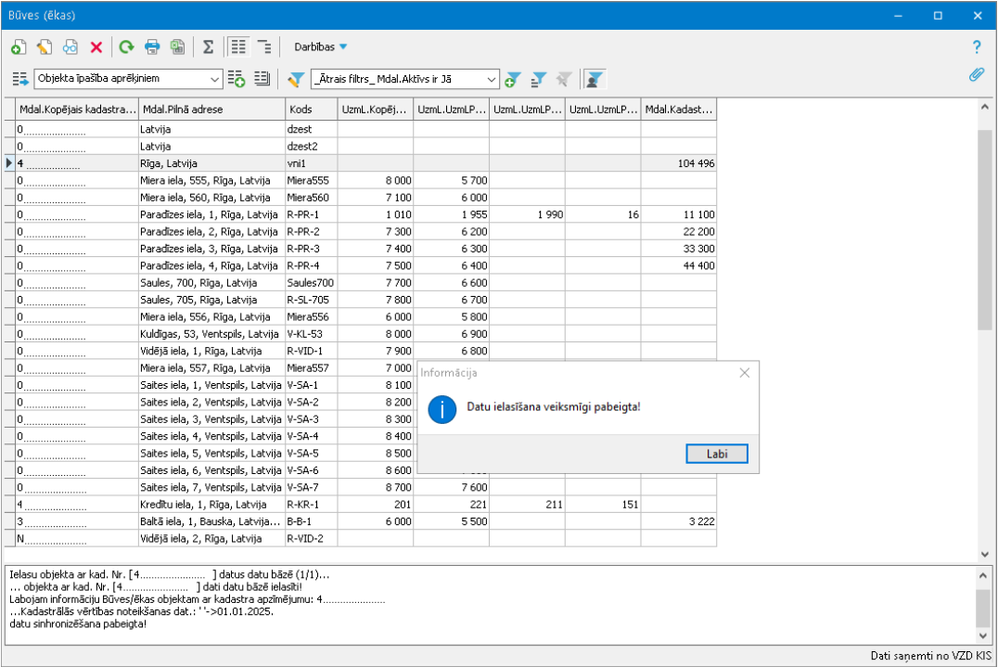Image resolution: width=998 pixels, height=668 pixels.
Task: Toggle the user filter funnel button
Action: [x=594, y=80]
